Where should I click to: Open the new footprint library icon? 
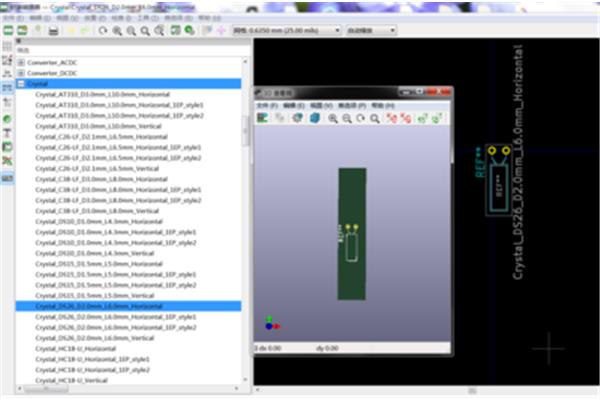[8, 30]
